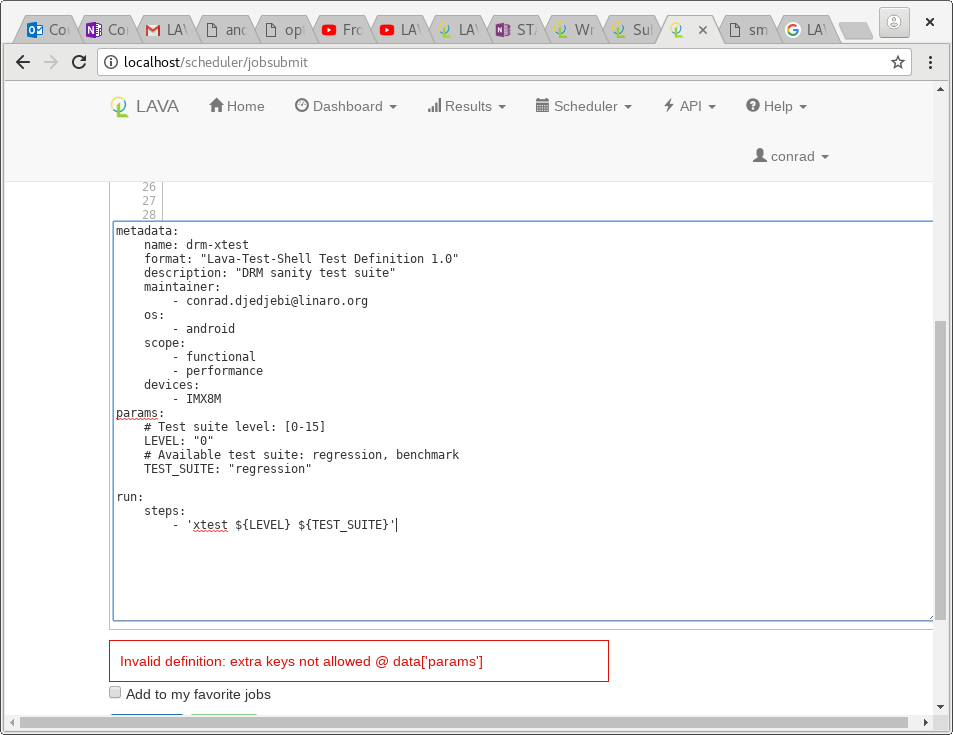This screenshot has height=735, width=953.
Task: Click the site info icon in address bar
Action: (110, 62)
